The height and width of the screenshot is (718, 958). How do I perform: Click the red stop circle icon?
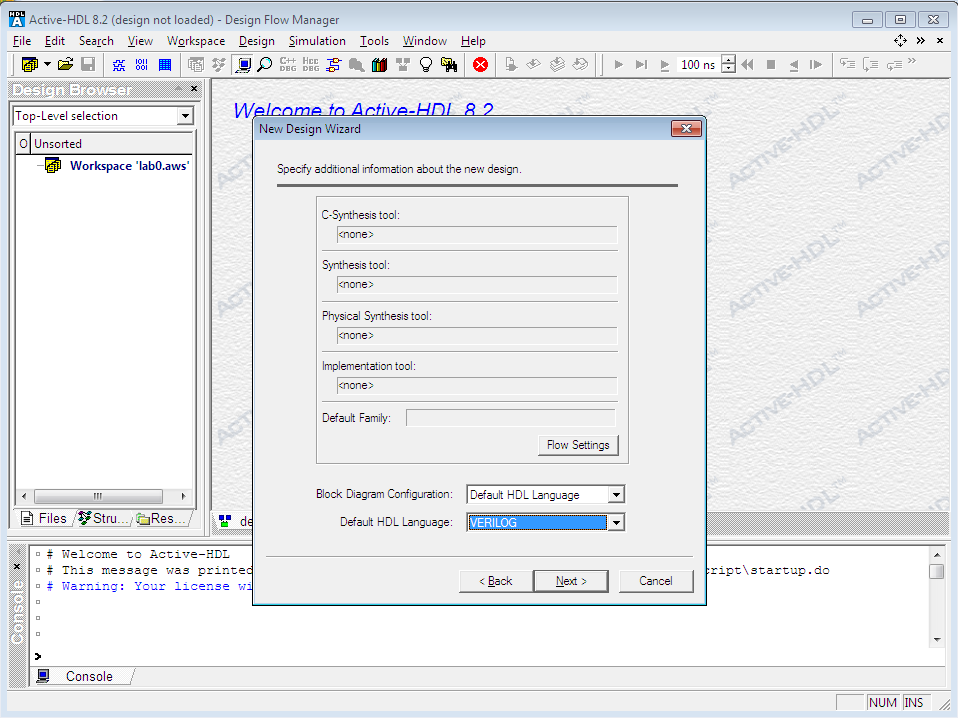pos(480,65)
